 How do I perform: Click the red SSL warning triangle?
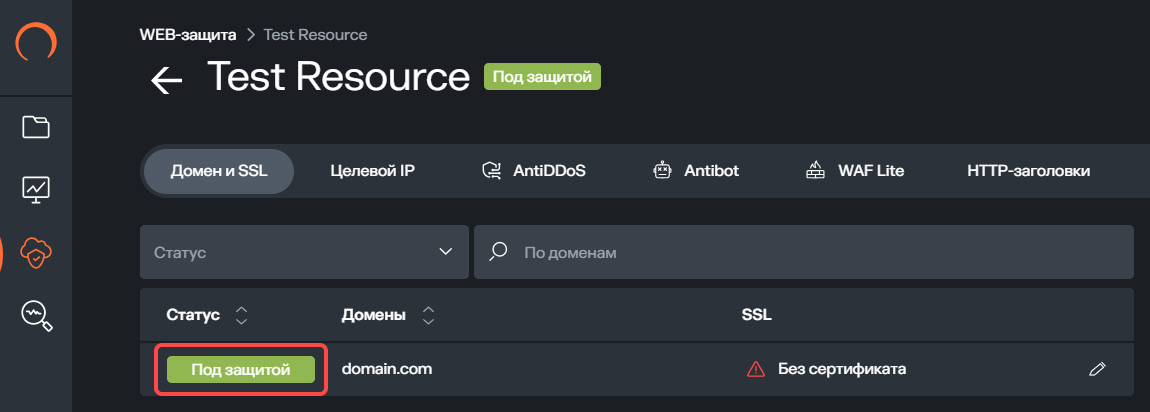pyautogui.click(x=756, y=370)
